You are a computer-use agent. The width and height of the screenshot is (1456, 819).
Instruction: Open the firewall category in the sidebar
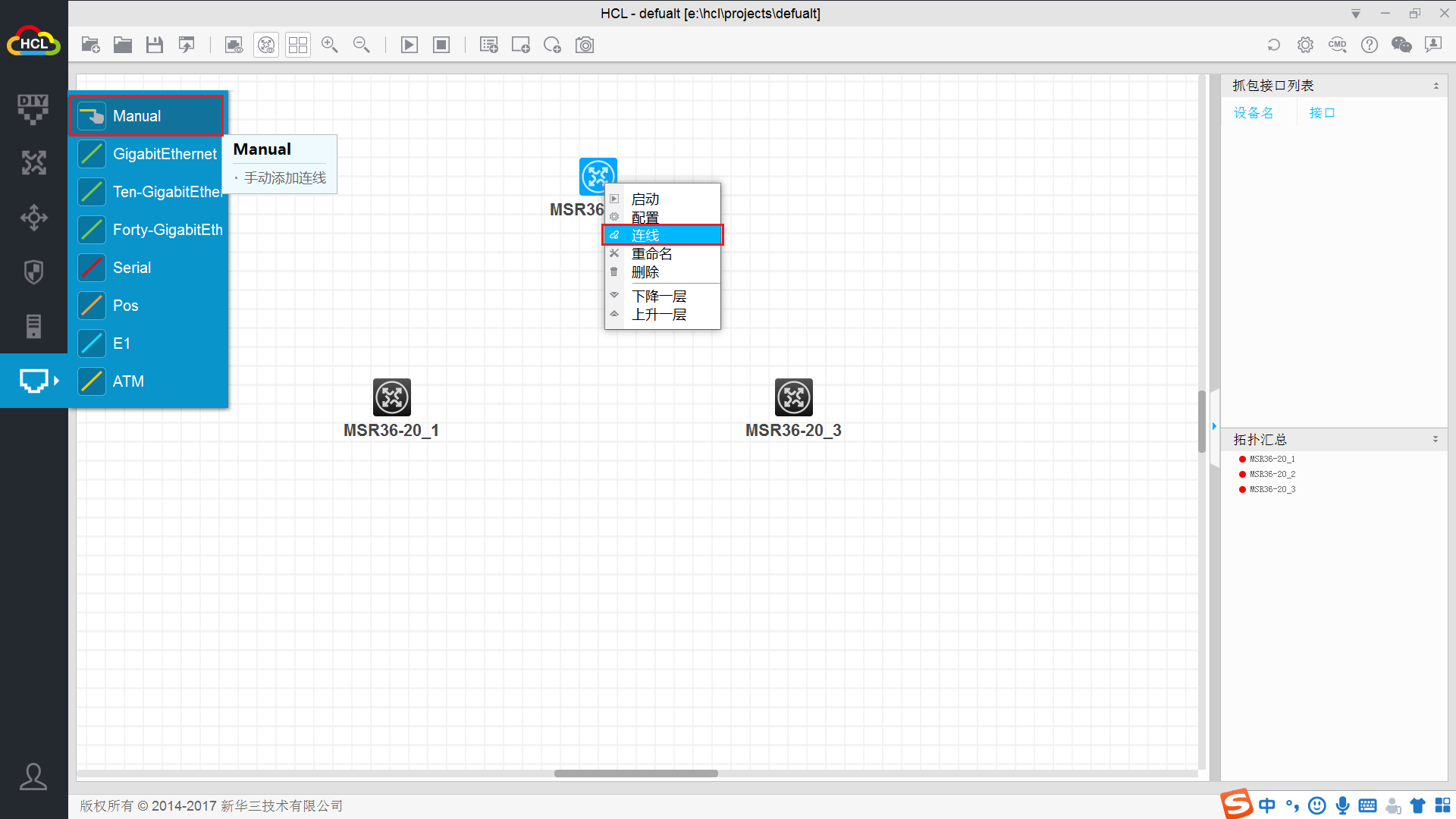tap(33, 272)
